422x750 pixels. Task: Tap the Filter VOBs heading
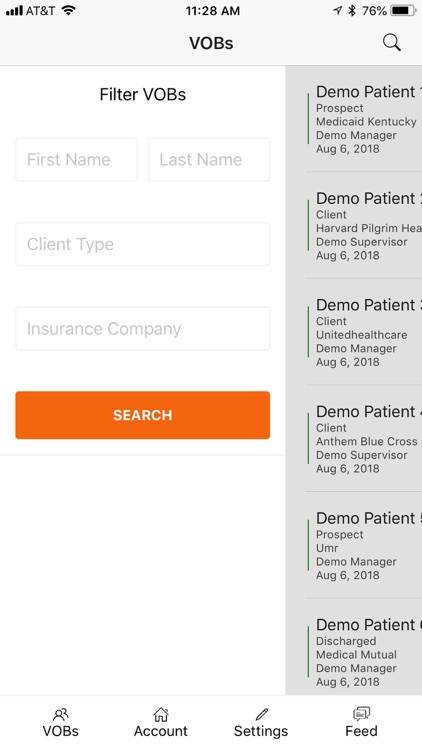coord(143,94)
